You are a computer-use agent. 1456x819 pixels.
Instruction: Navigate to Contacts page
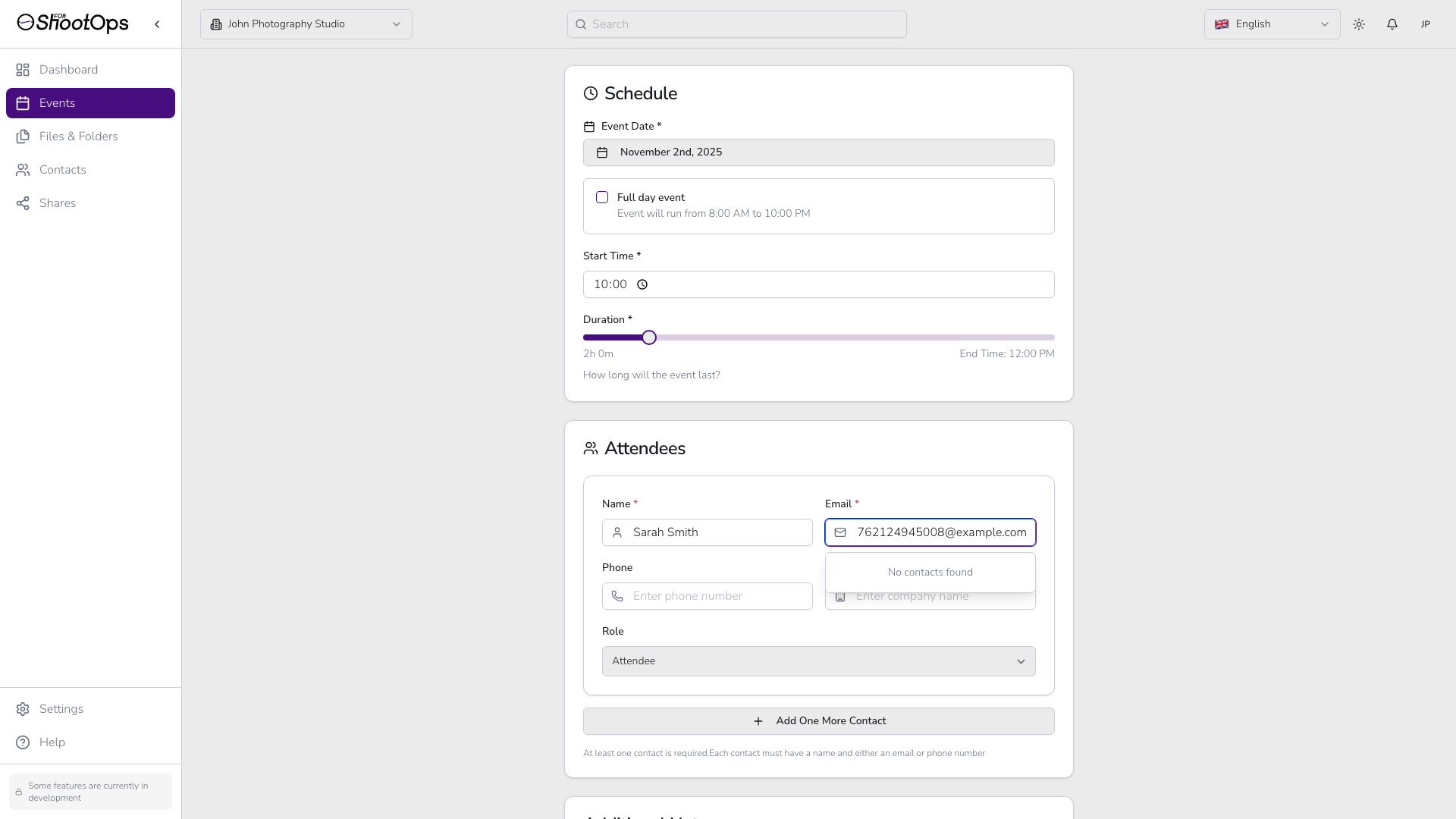62,170
